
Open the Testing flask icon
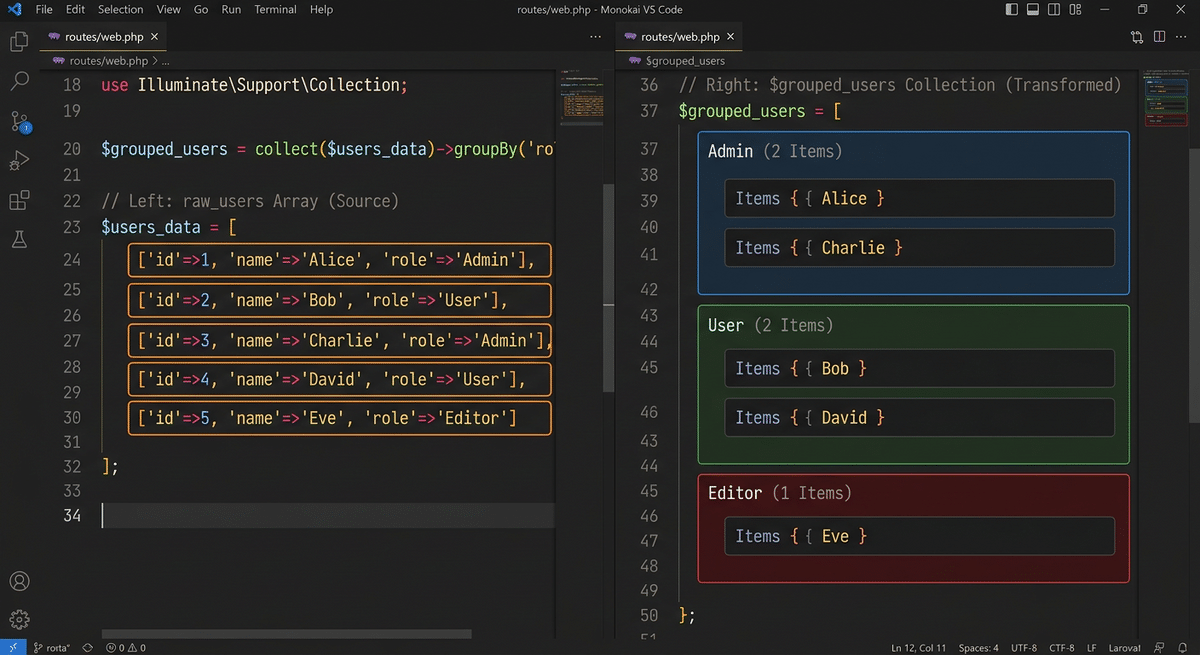(x=20, y=240)
